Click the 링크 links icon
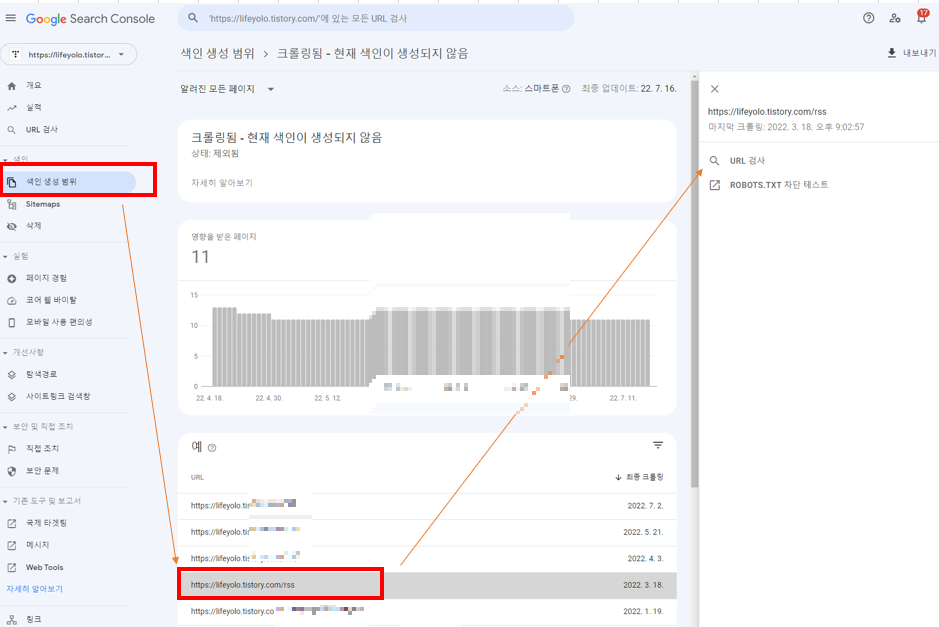The image size is (939, 627). point(11,620)
